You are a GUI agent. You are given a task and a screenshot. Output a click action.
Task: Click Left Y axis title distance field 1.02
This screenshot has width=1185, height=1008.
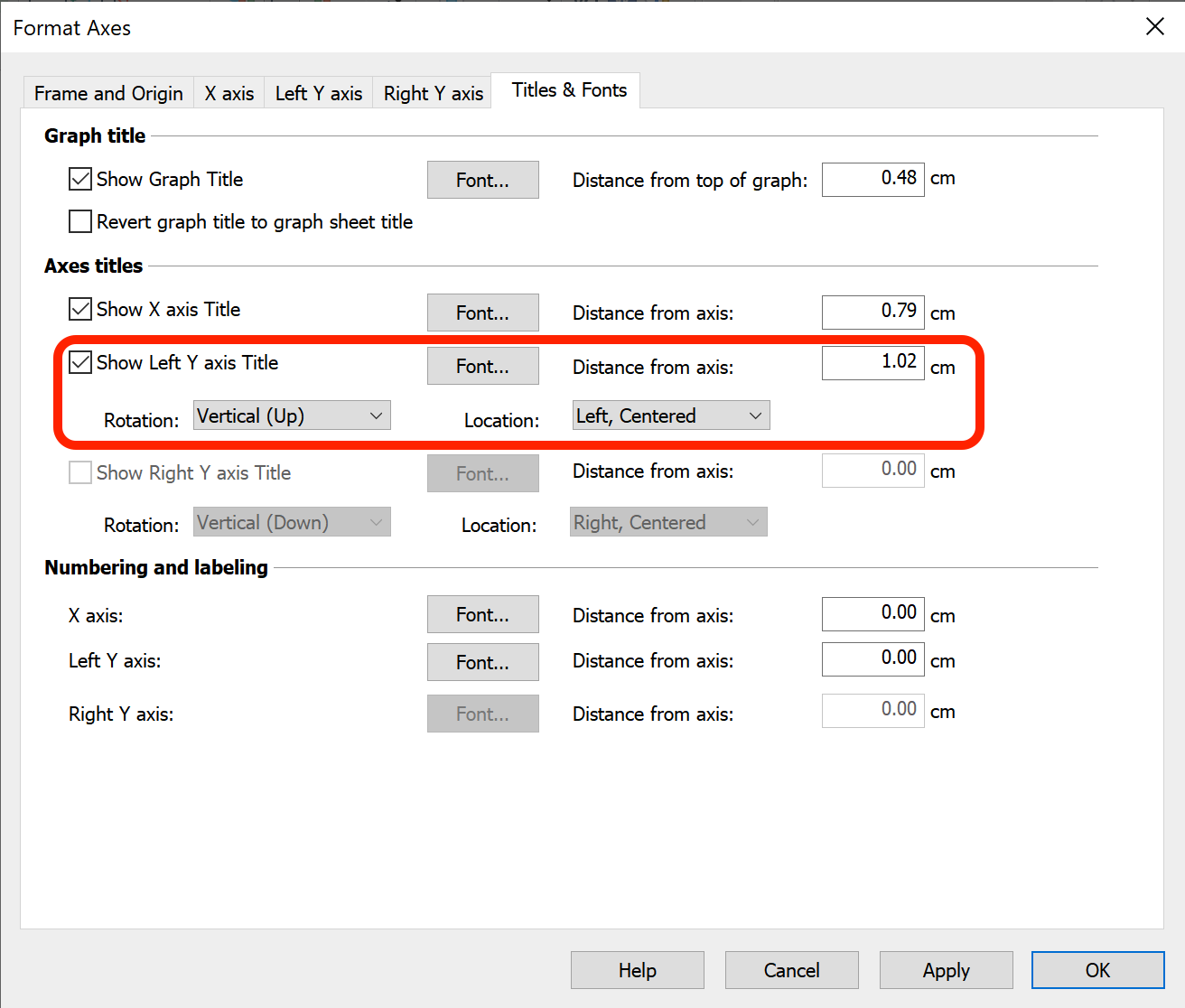pyautogui.click(x=872, y=362)
